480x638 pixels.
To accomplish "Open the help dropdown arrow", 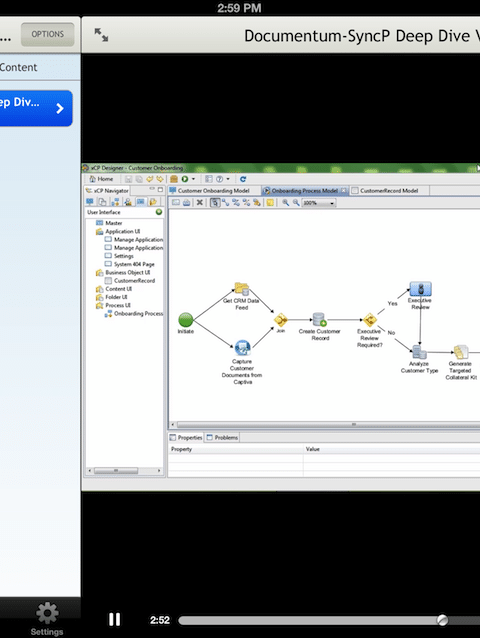I will [x=228, y=179].
